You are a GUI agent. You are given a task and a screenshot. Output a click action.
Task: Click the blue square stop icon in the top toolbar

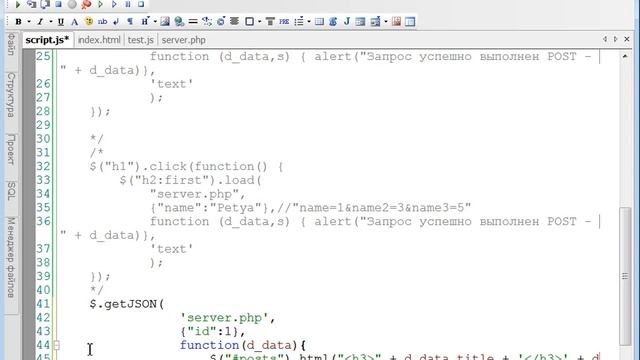pyautogui.click(x=58, y=4)
